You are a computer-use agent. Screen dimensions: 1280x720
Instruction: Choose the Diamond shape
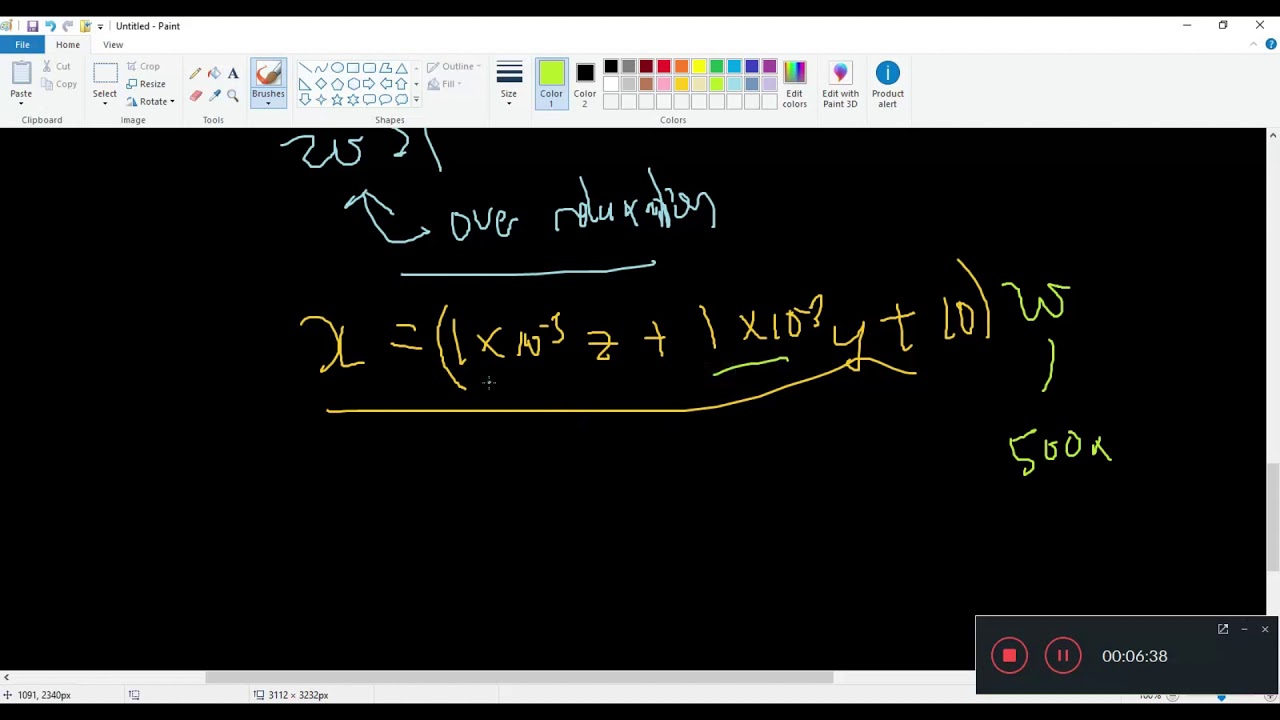(x=321, y=84)
